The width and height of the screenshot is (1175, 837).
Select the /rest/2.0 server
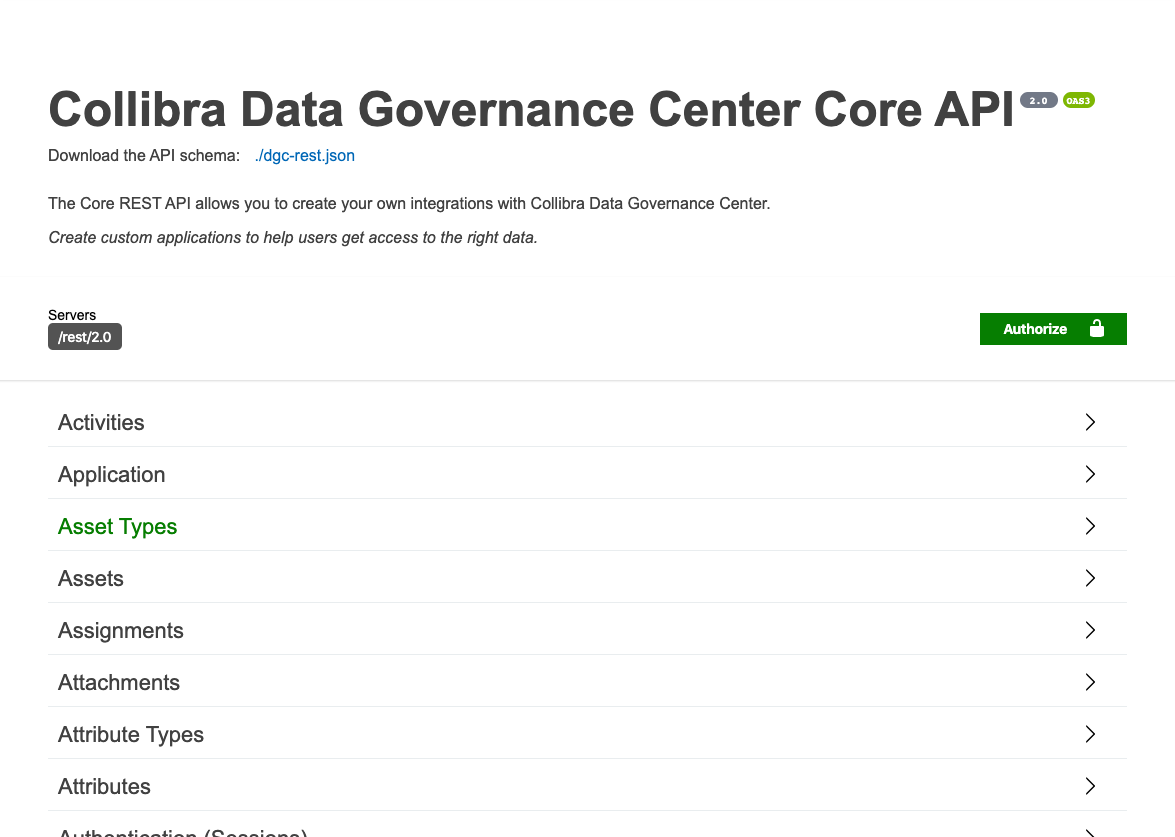85,336
